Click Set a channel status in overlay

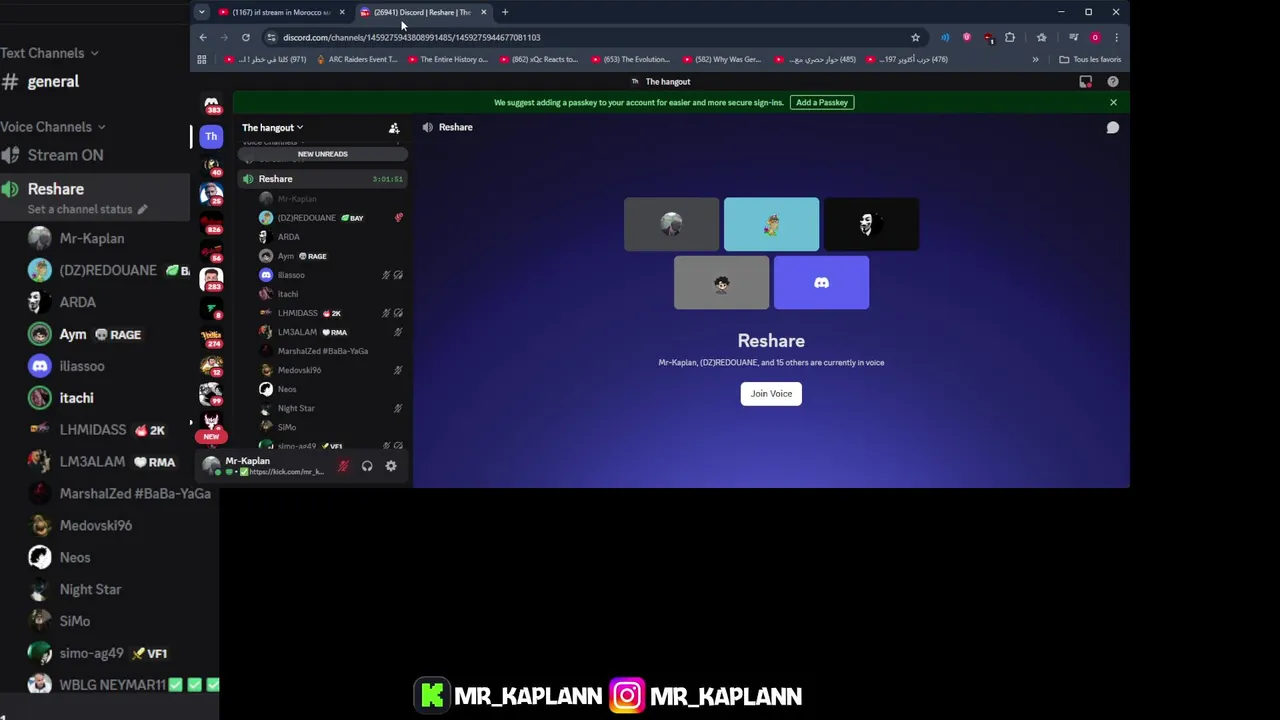pos(88,209)
